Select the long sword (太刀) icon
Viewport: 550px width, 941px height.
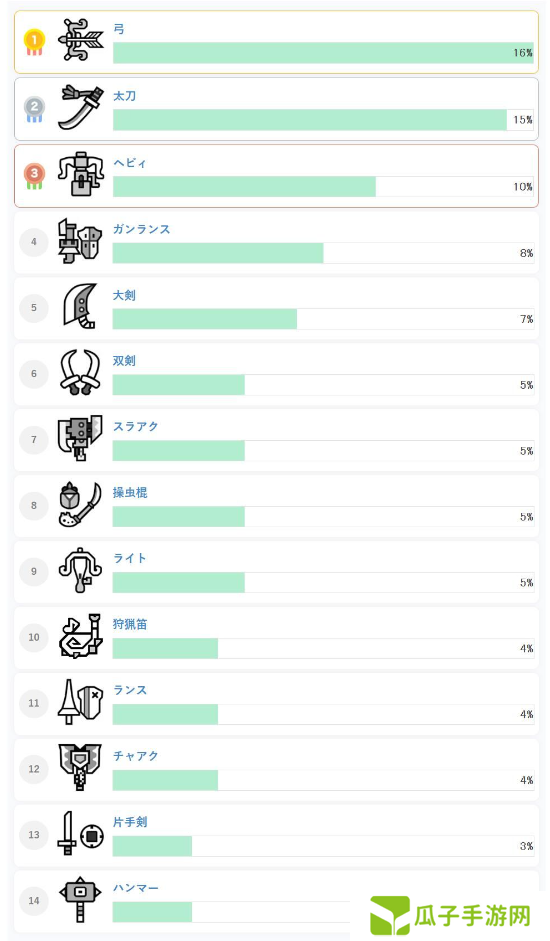pos(81,107)
